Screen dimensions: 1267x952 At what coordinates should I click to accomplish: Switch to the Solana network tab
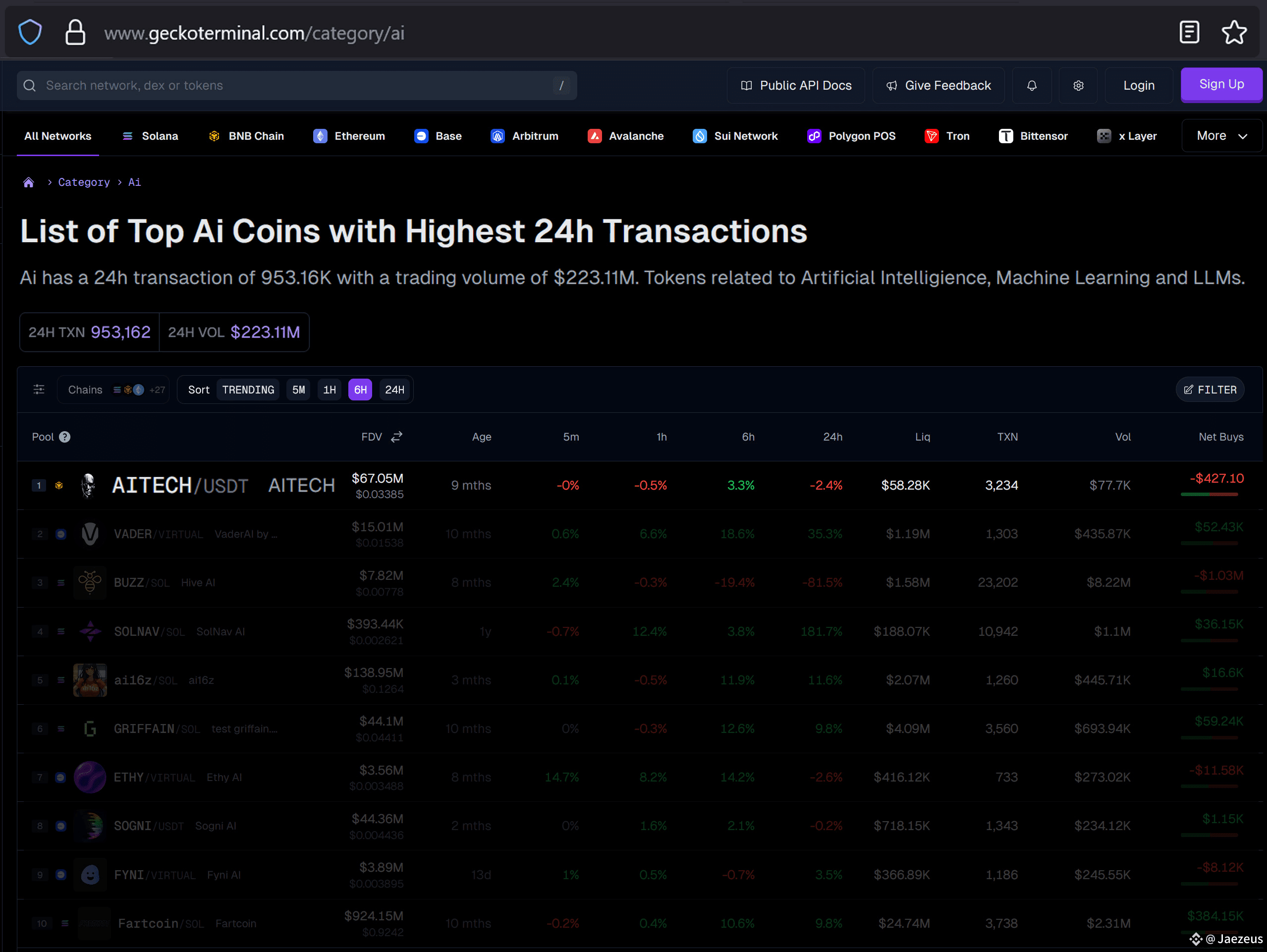(151, 136)
